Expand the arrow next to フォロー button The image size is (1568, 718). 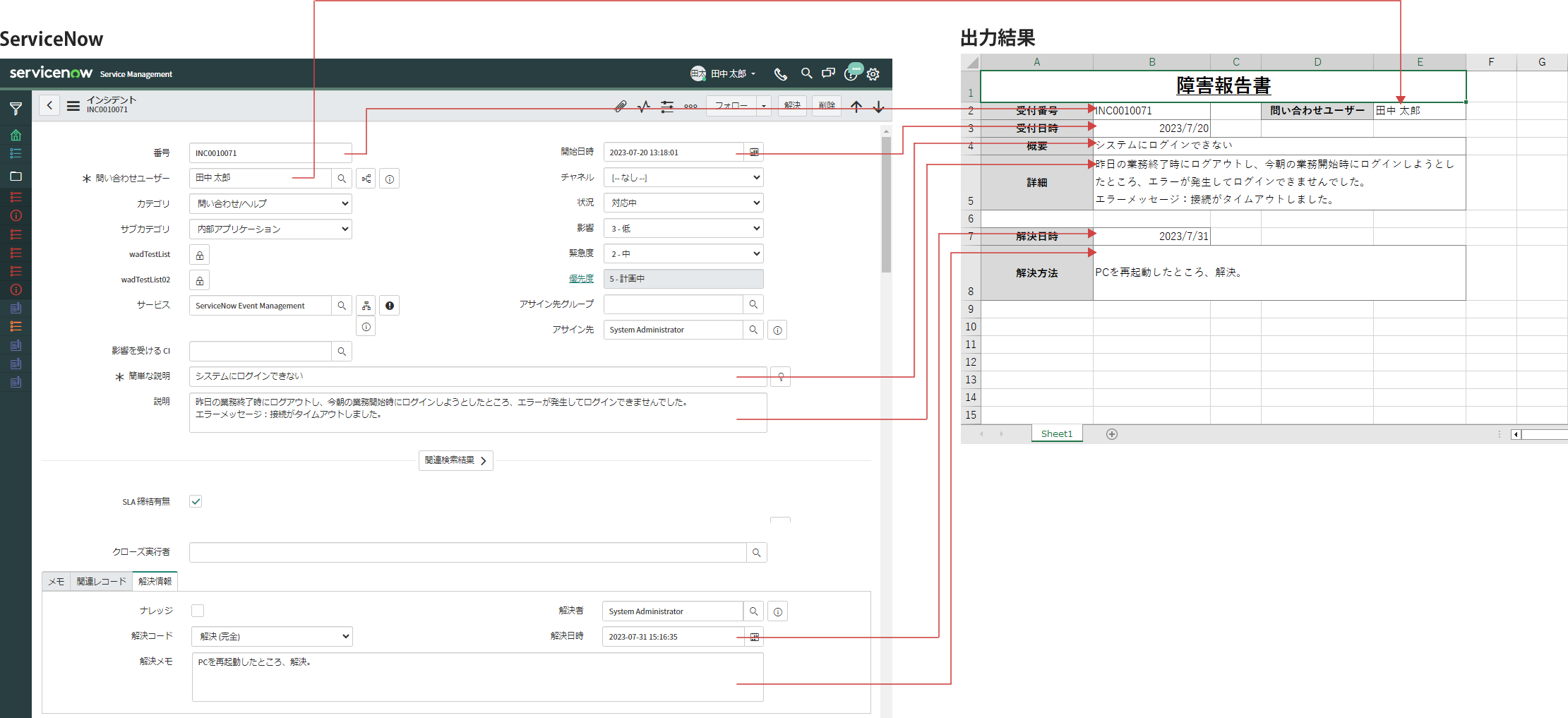(764, 106)
